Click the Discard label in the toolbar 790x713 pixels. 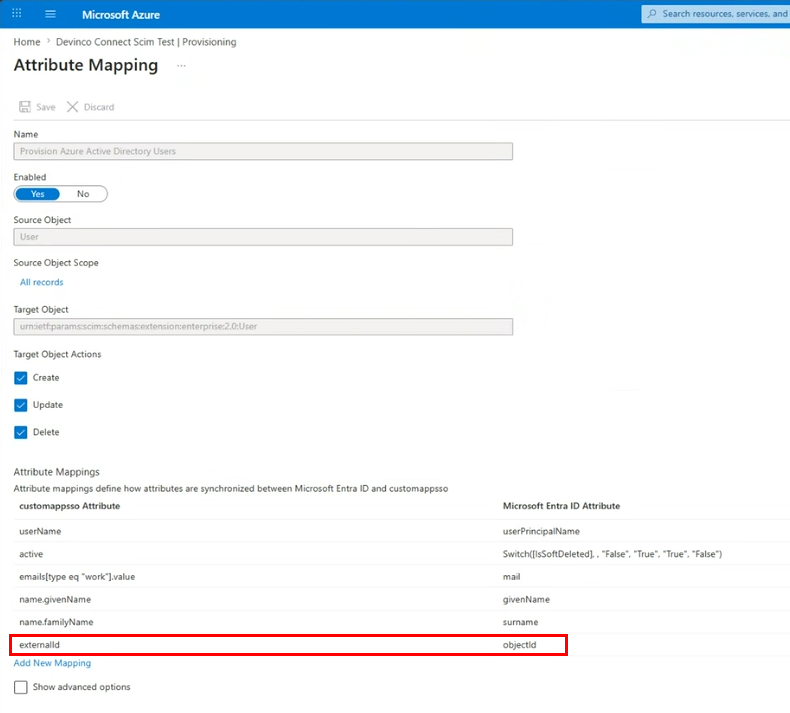click(x=99, y=107)
